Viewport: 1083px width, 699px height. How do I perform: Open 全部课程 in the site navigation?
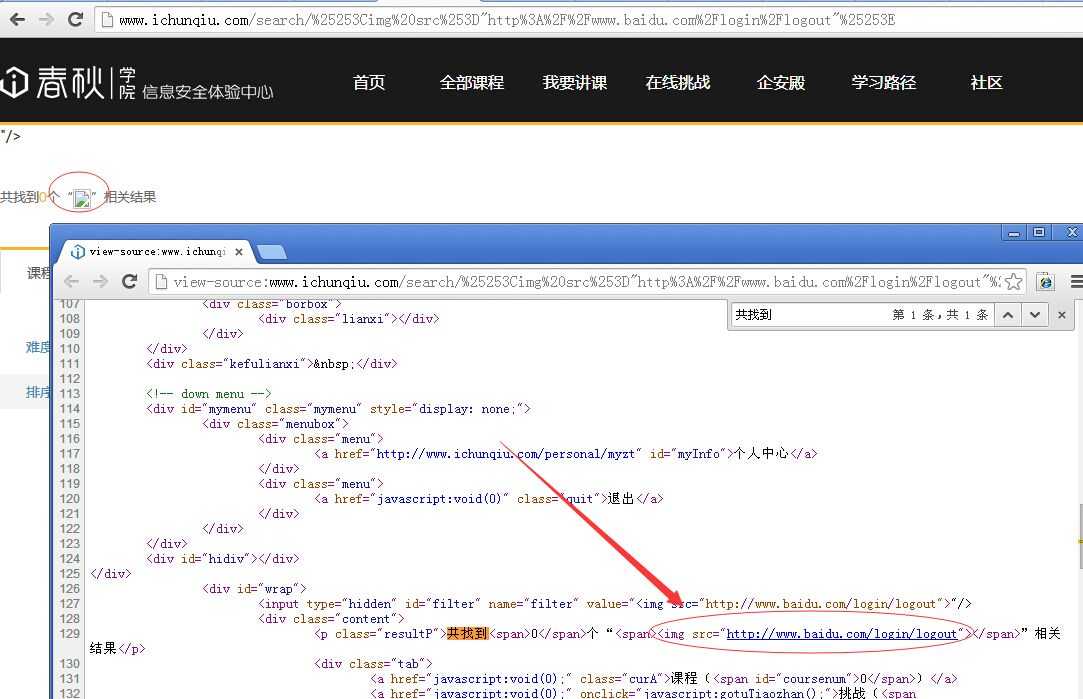click(472, 82)
